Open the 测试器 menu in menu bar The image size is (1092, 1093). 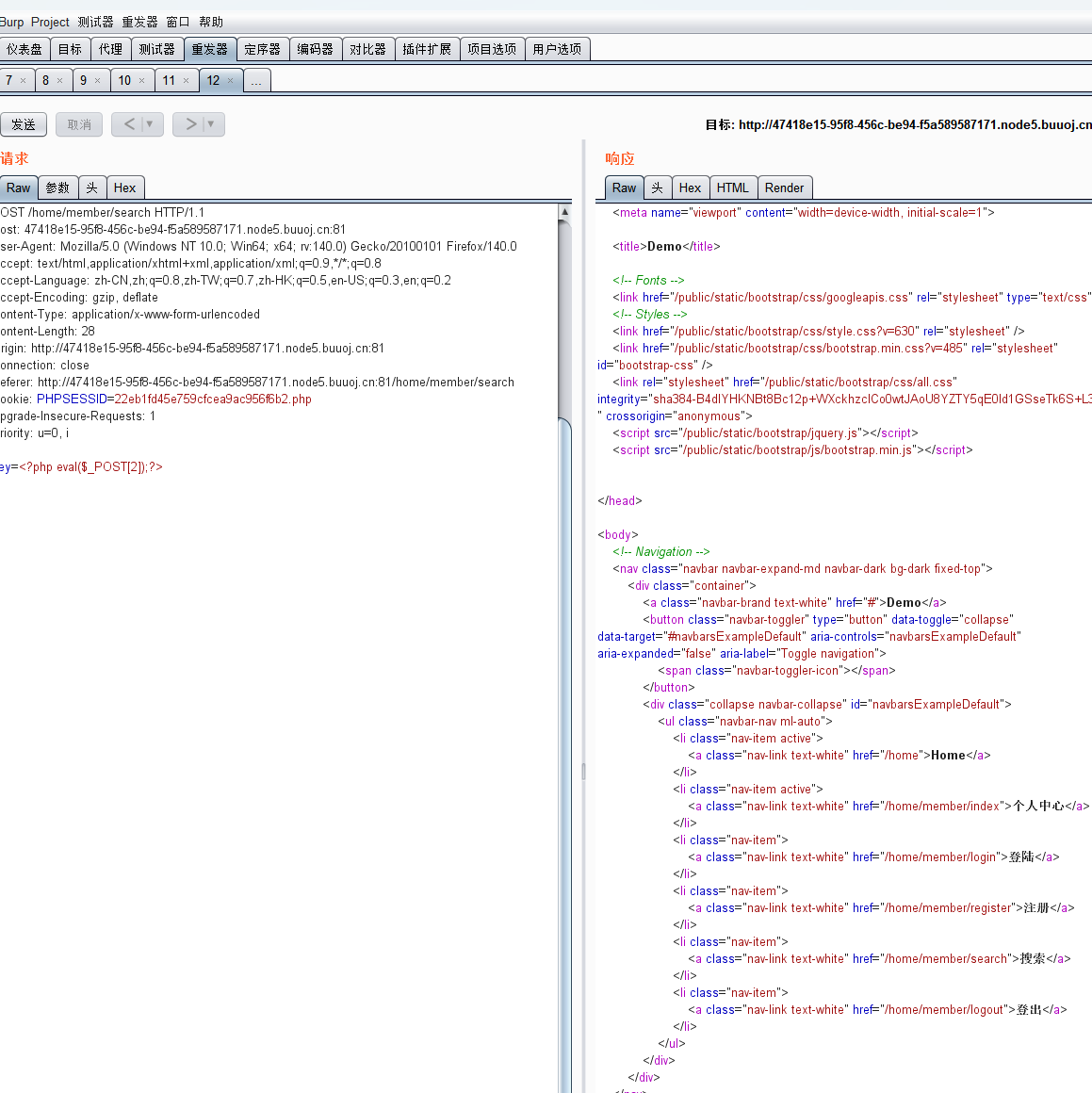[x=95, y=22]
